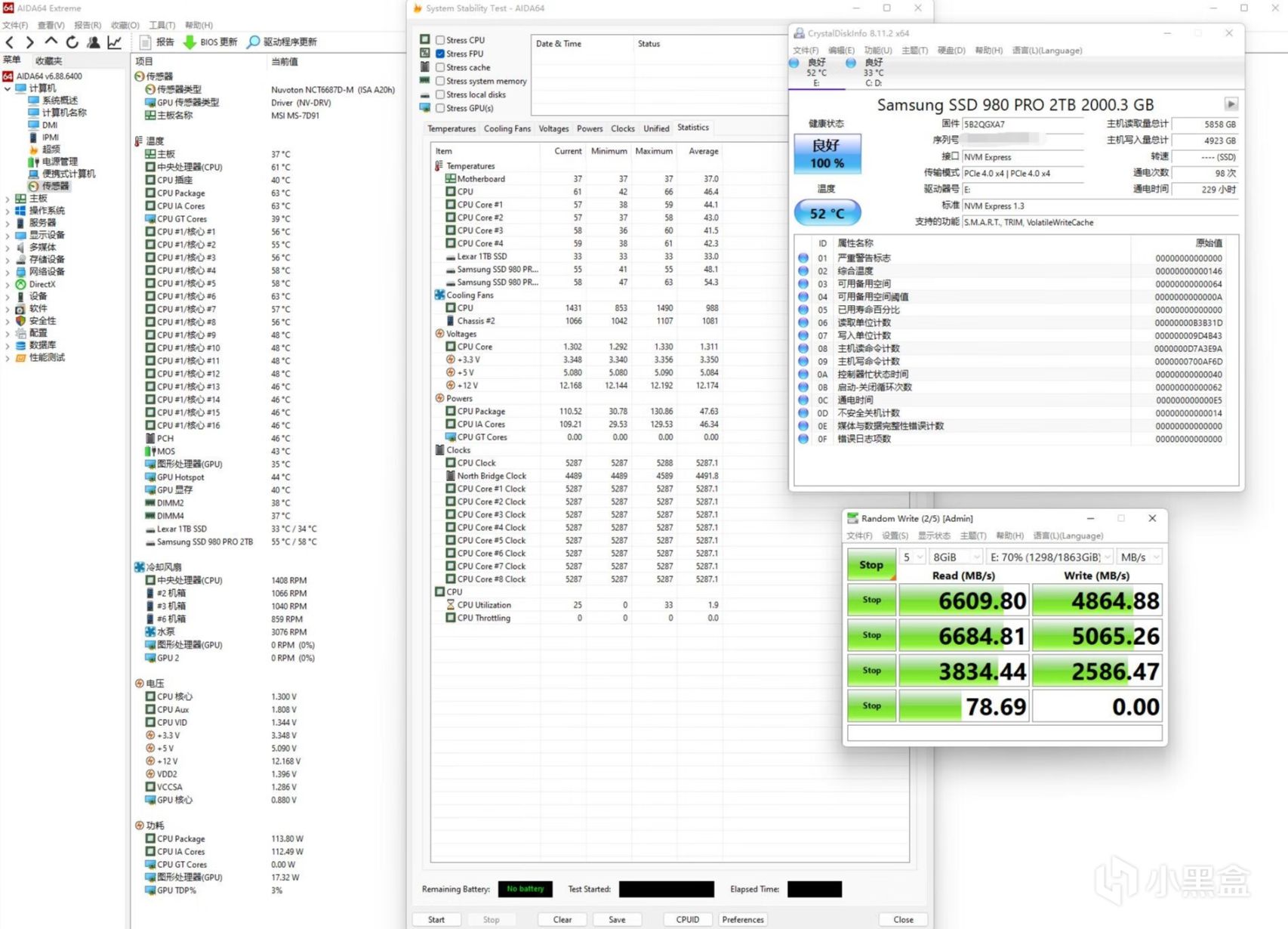Open the 8GiB test size dropdown
The width and height of the screenshot is (1288, 929).
pyautogui.click(x=955, y=557)
